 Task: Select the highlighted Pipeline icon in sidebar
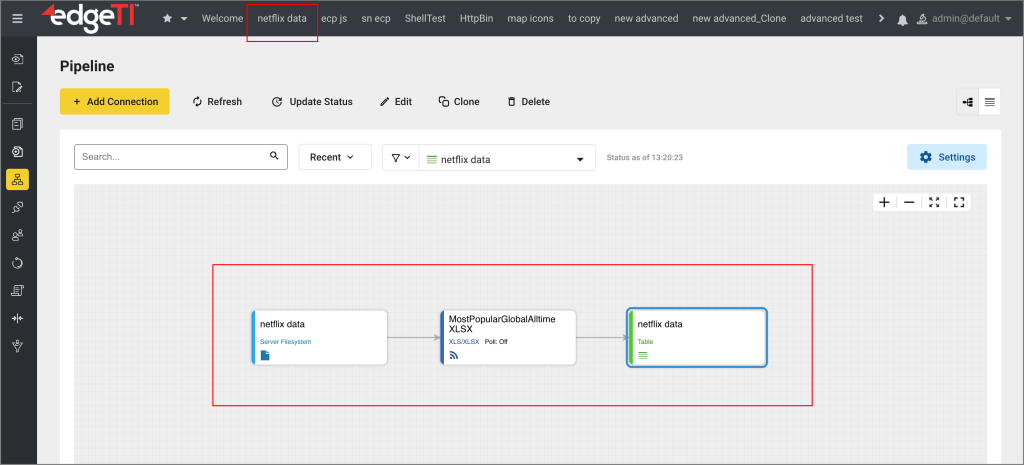click(17, 180)
